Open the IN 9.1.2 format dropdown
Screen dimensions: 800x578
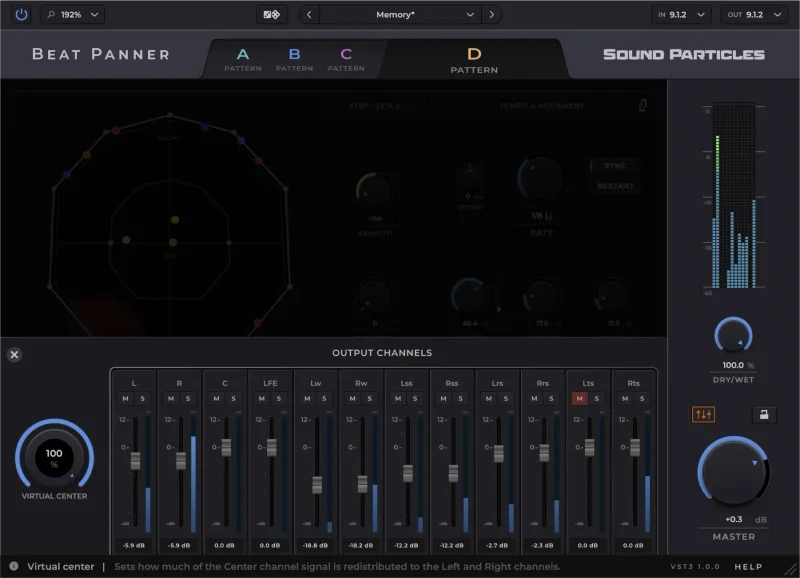click(x=682, y=14)
